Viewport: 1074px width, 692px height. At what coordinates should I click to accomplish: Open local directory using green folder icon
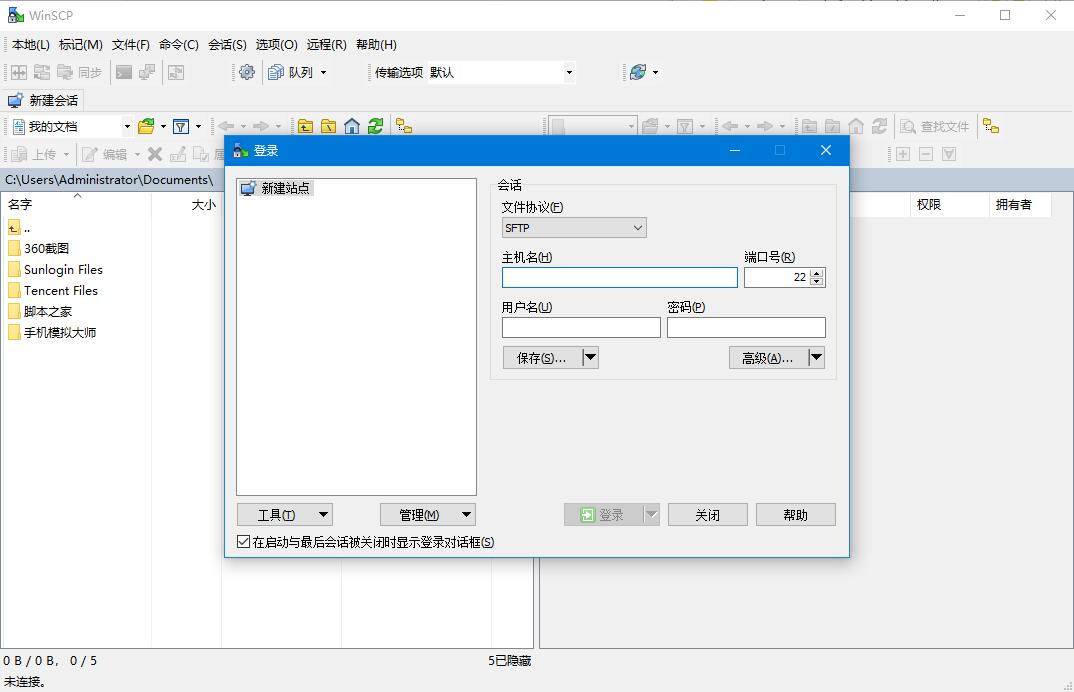(x=146, y=126)
